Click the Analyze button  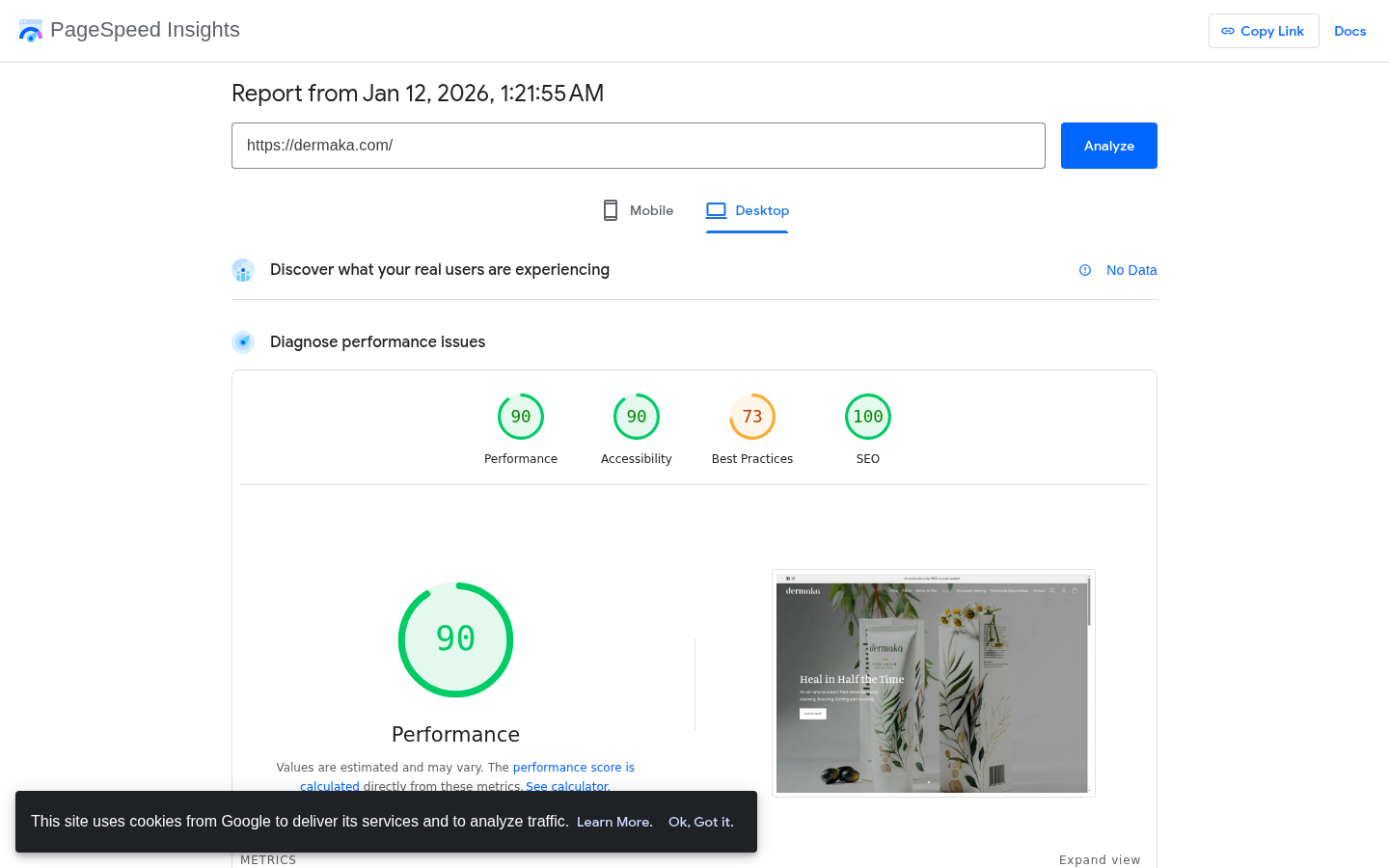[1108, 145]
